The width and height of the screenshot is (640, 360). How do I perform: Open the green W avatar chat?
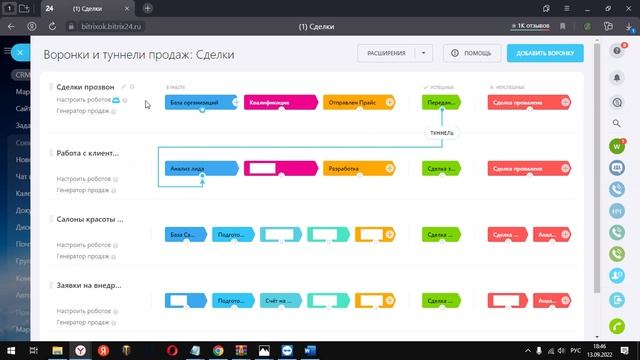[617, 146]
